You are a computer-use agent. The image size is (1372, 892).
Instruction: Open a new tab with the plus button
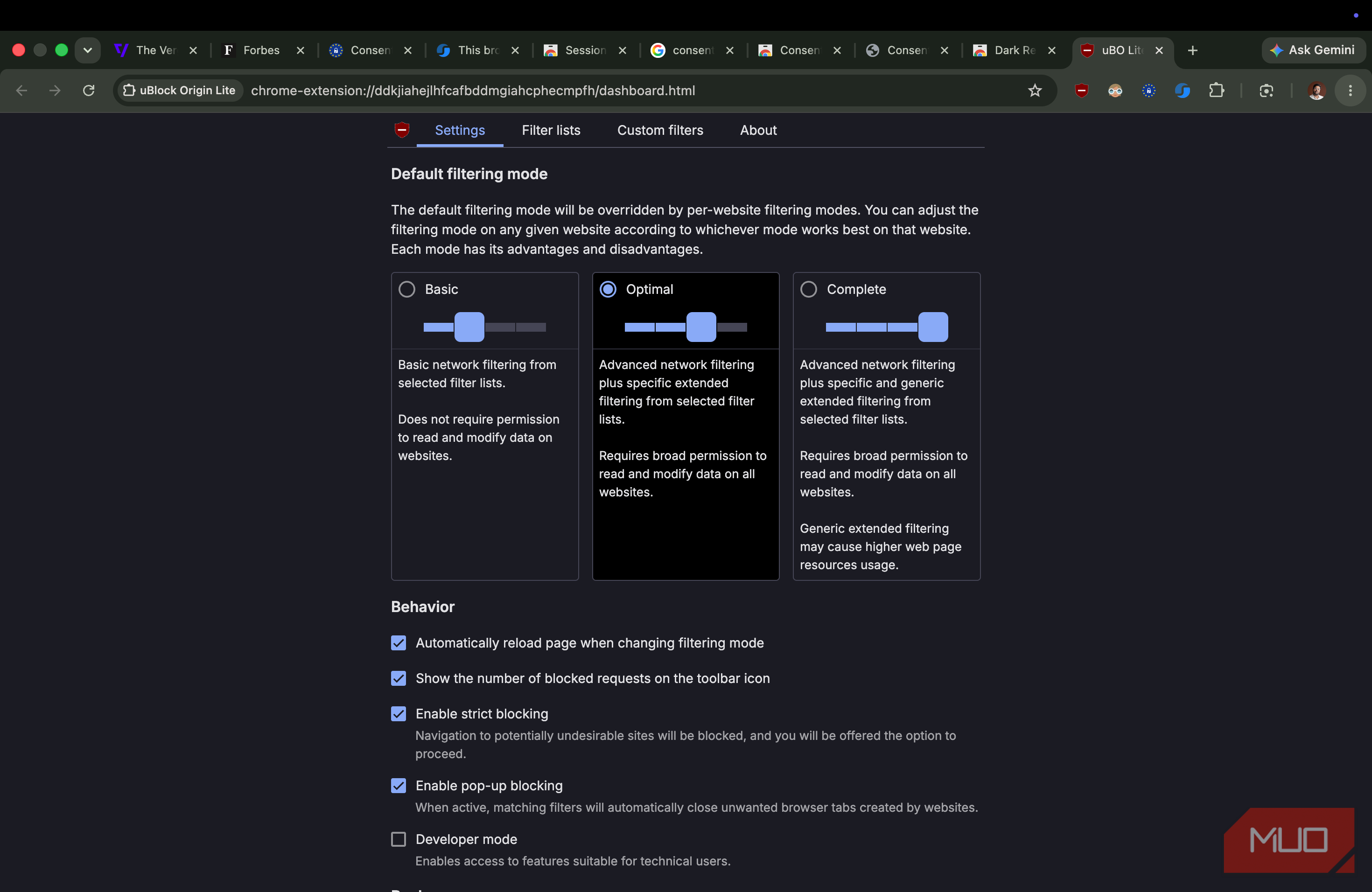[x=1193, y=50]
